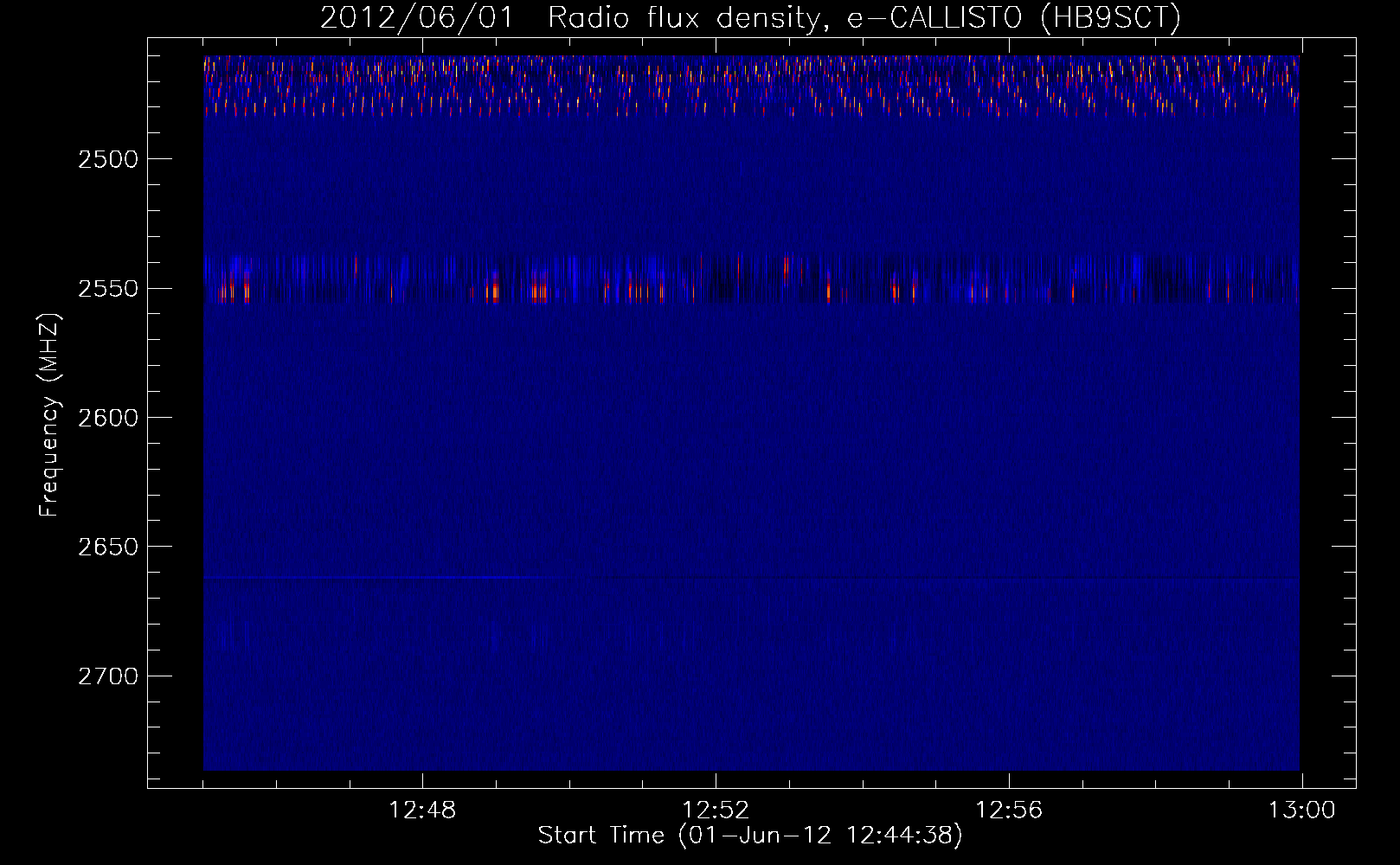Click the 13:00 time tick label
The height and width of the screenshot is (865, 1400).
[1302, 811]
